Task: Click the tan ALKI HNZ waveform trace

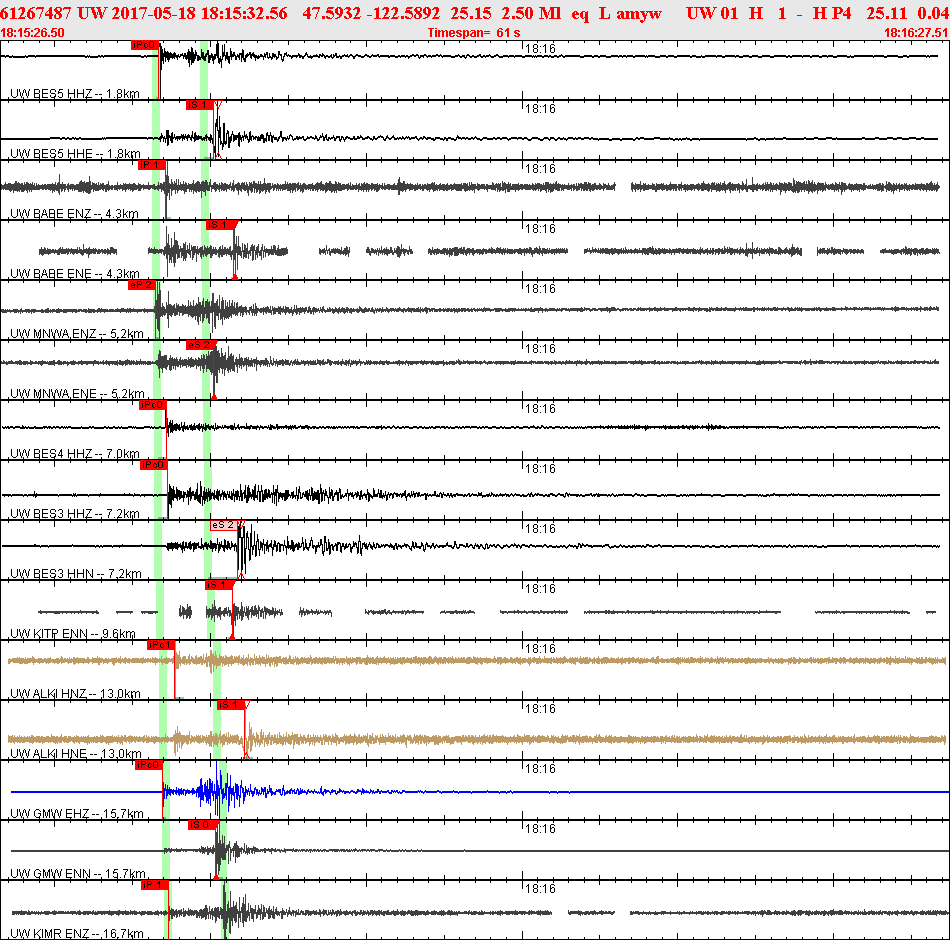Action: coord(477,660)
